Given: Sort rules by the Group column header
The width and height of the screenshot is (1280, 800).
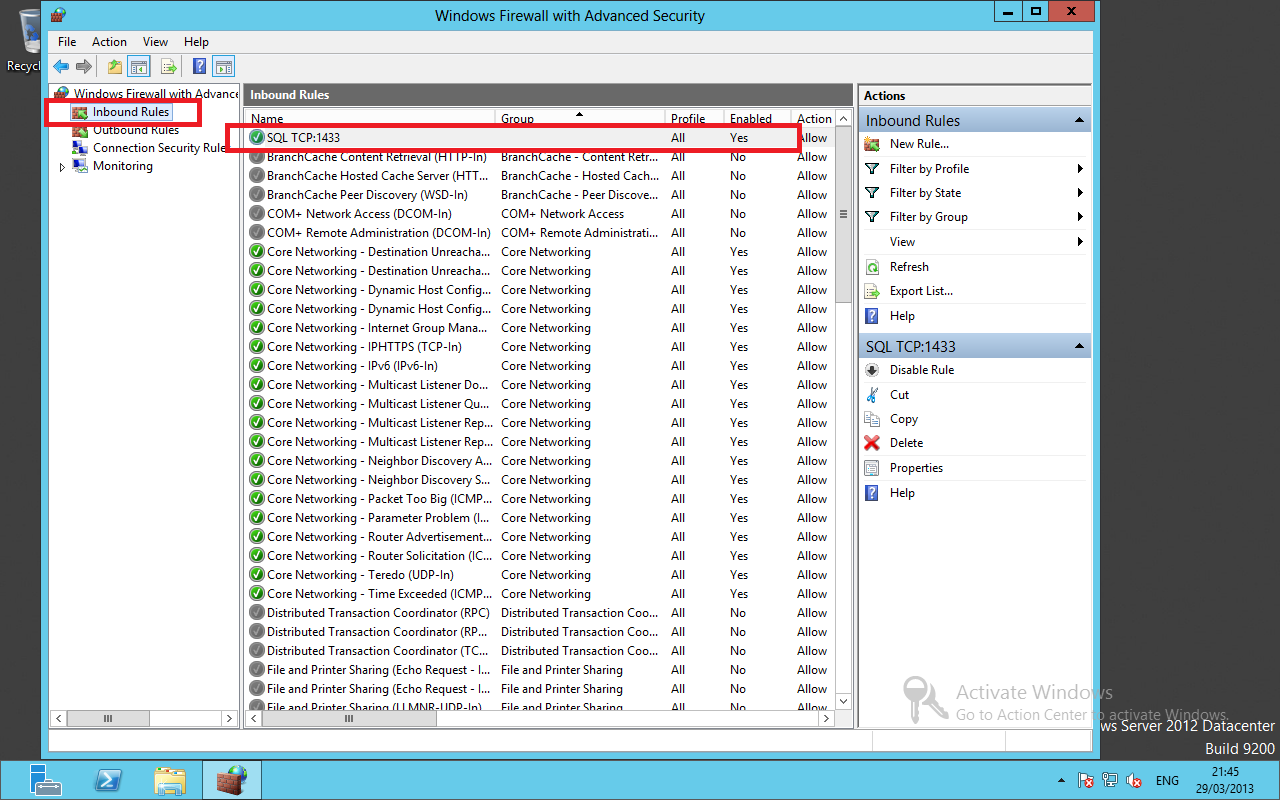Looking at the screenshot, I should pyautogui.click(x=580, y=118).
